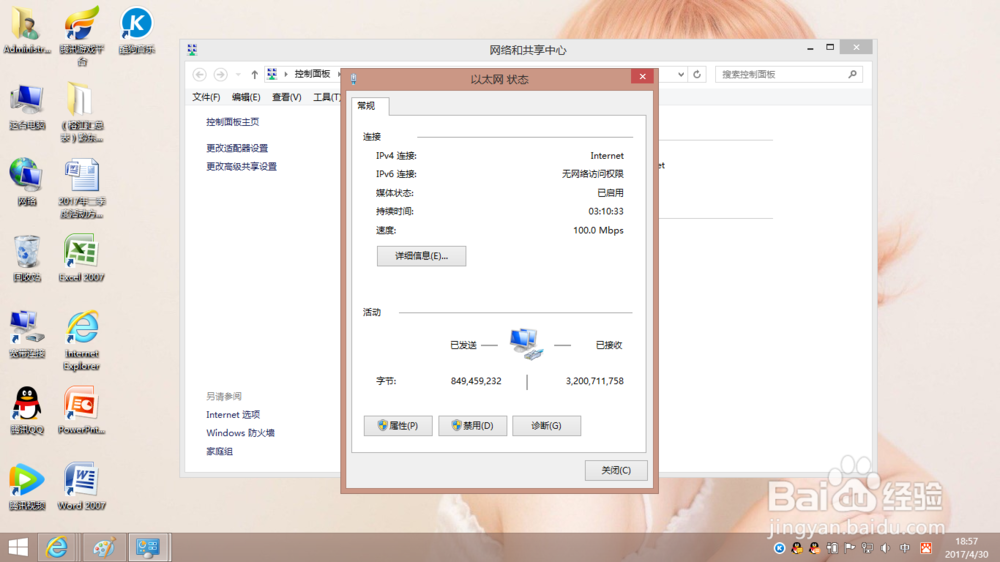Screen dimensions: 1000x562
Task: Click the network computers activity icon
Action: pos(527,344)
